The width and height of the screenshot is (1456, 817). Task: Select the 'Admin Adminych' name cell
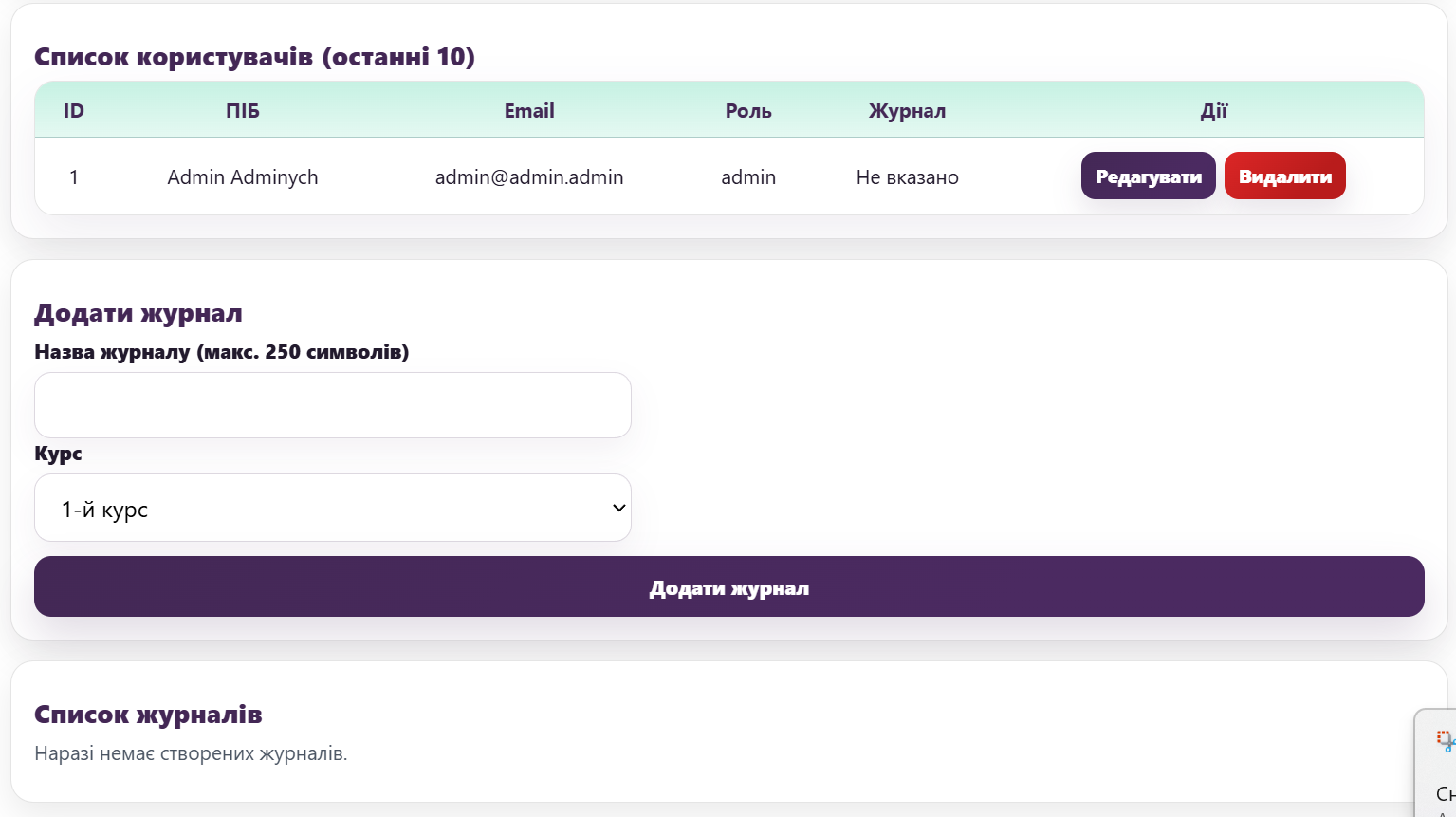tap(243, 177)
